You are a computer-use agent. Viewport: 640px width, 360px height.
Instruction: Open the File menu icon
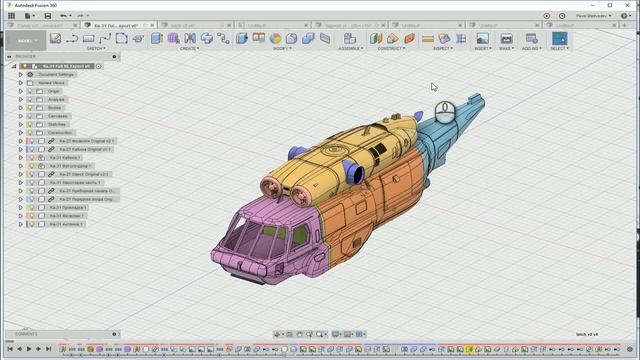tap(29, 16)
